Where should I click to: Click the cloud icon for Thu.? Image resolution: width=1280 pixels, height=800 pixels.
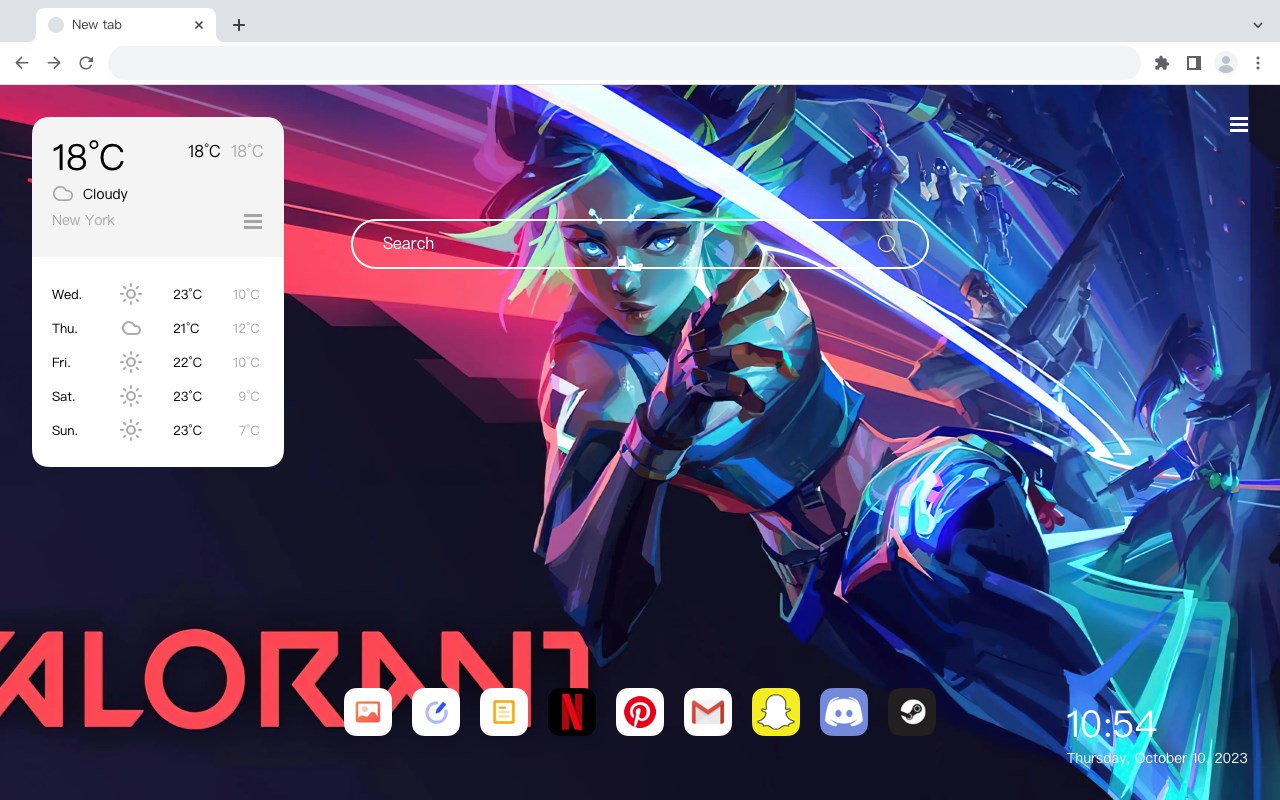pos(131,328)
